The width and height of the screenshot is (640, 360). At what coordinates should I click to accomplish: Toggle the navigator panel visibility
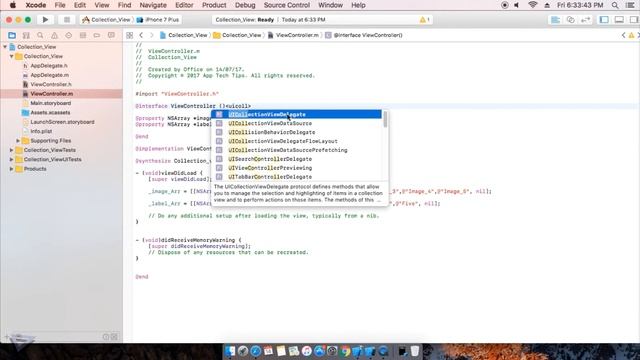(x=604, y=20)
